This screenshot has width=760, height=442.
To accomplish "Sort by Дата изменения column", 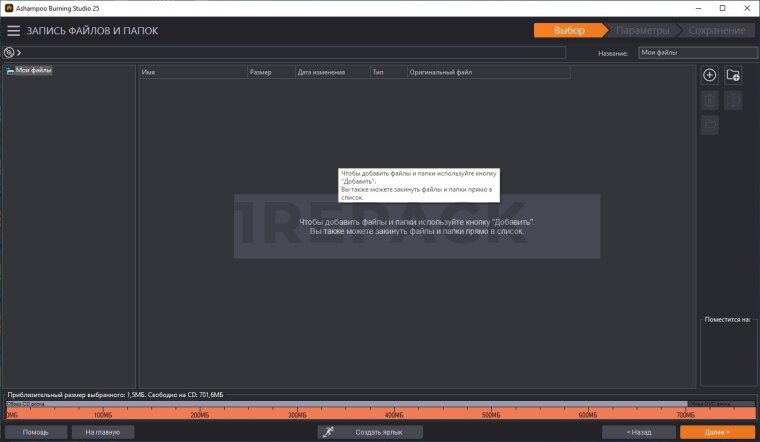I will coord(332,72).
